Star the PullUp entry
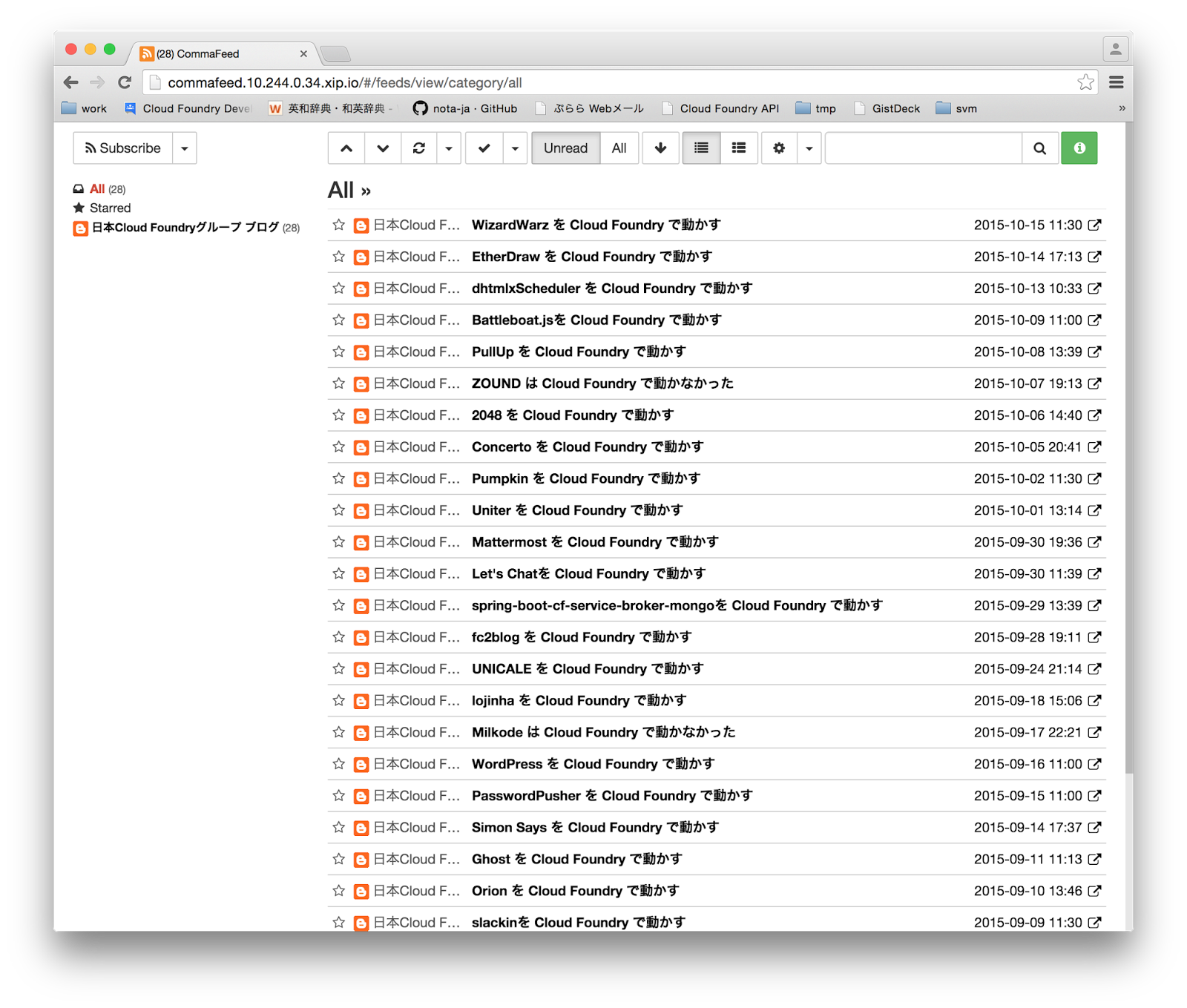This screenshot has width=1187, height=1008. (339, 352)
